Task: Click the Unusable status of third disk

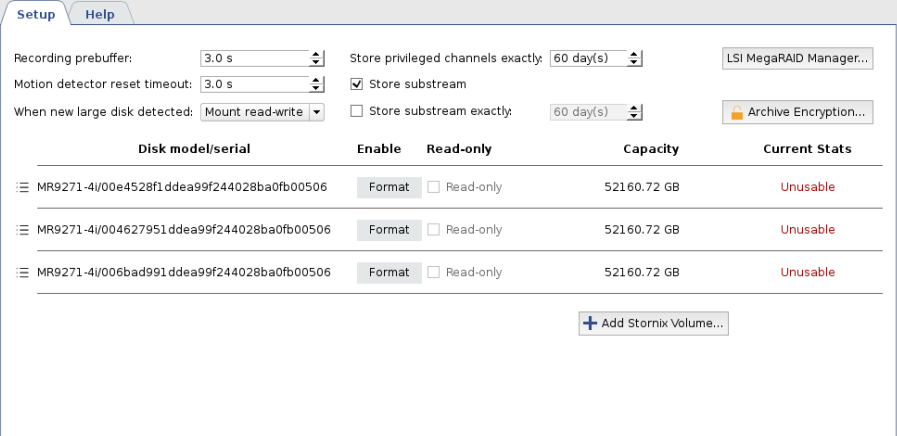Action: [807, 272]
